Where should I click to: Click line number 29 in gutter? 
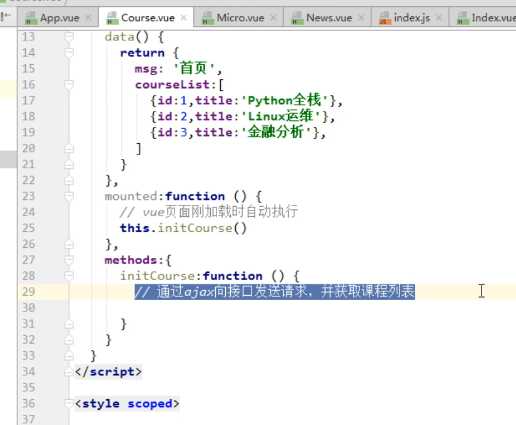(x=28, y=292)
